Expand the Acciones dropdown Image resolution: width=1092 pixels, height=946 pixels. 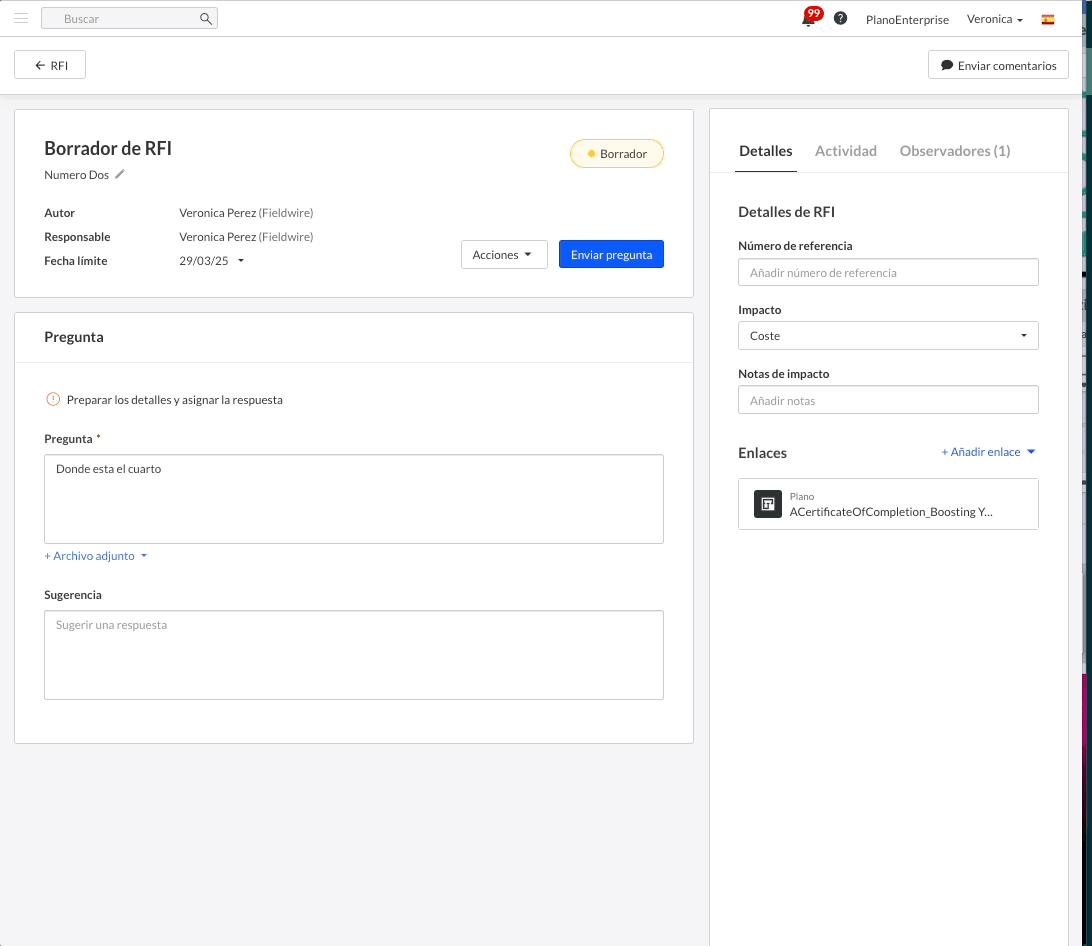[x=503, y=255]
